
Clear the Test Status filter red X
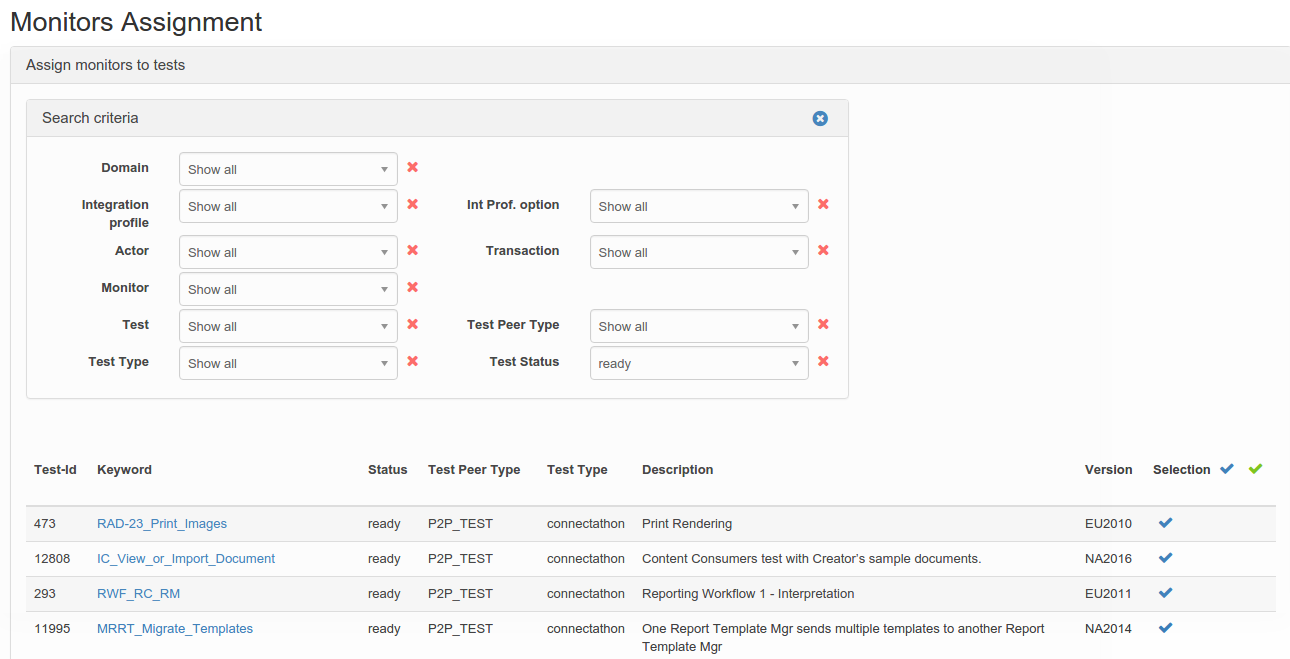pos(823,362)
